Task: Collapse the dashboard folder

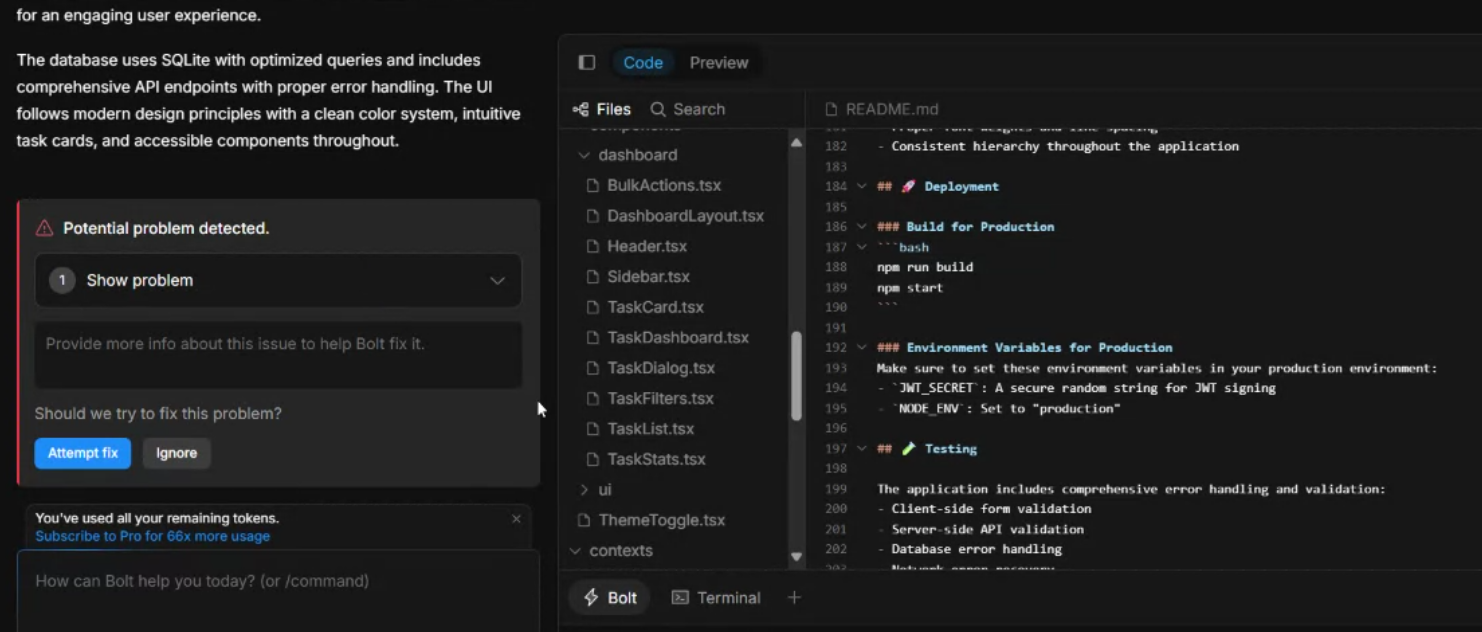Action: 584,155
